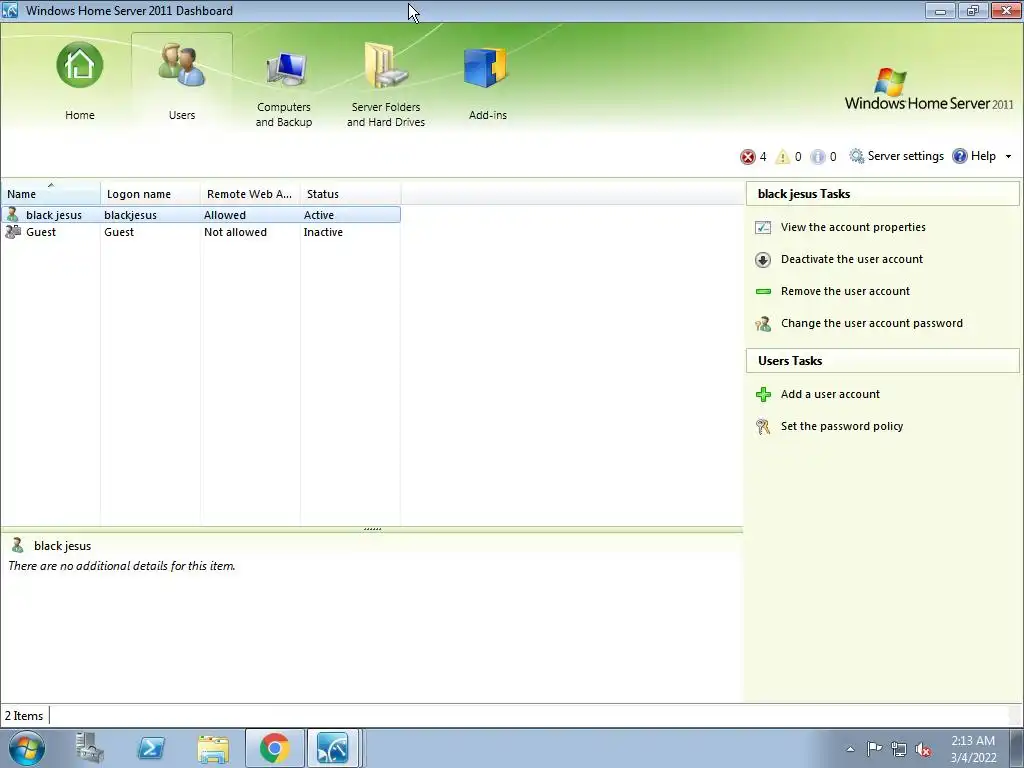The image size is (1024, 768).
Task: Click the Inactive status cell
Action: click(x=323, y=232)
